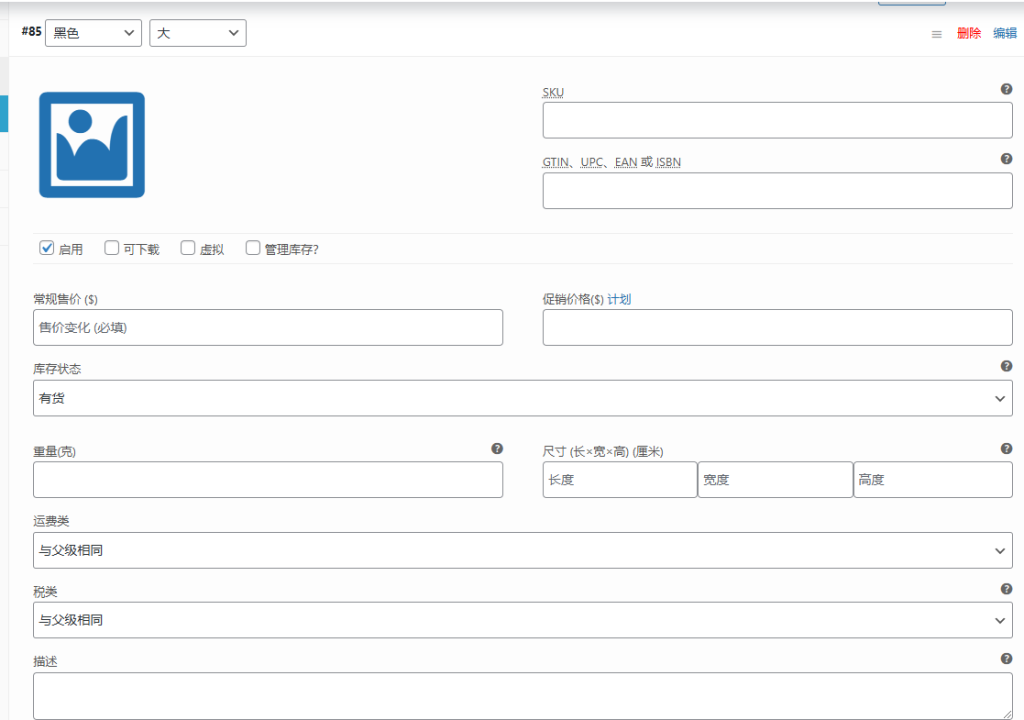Click inside the 常规售价 price field
Viewport: 1024px width, 720px height.
(268, 327)
